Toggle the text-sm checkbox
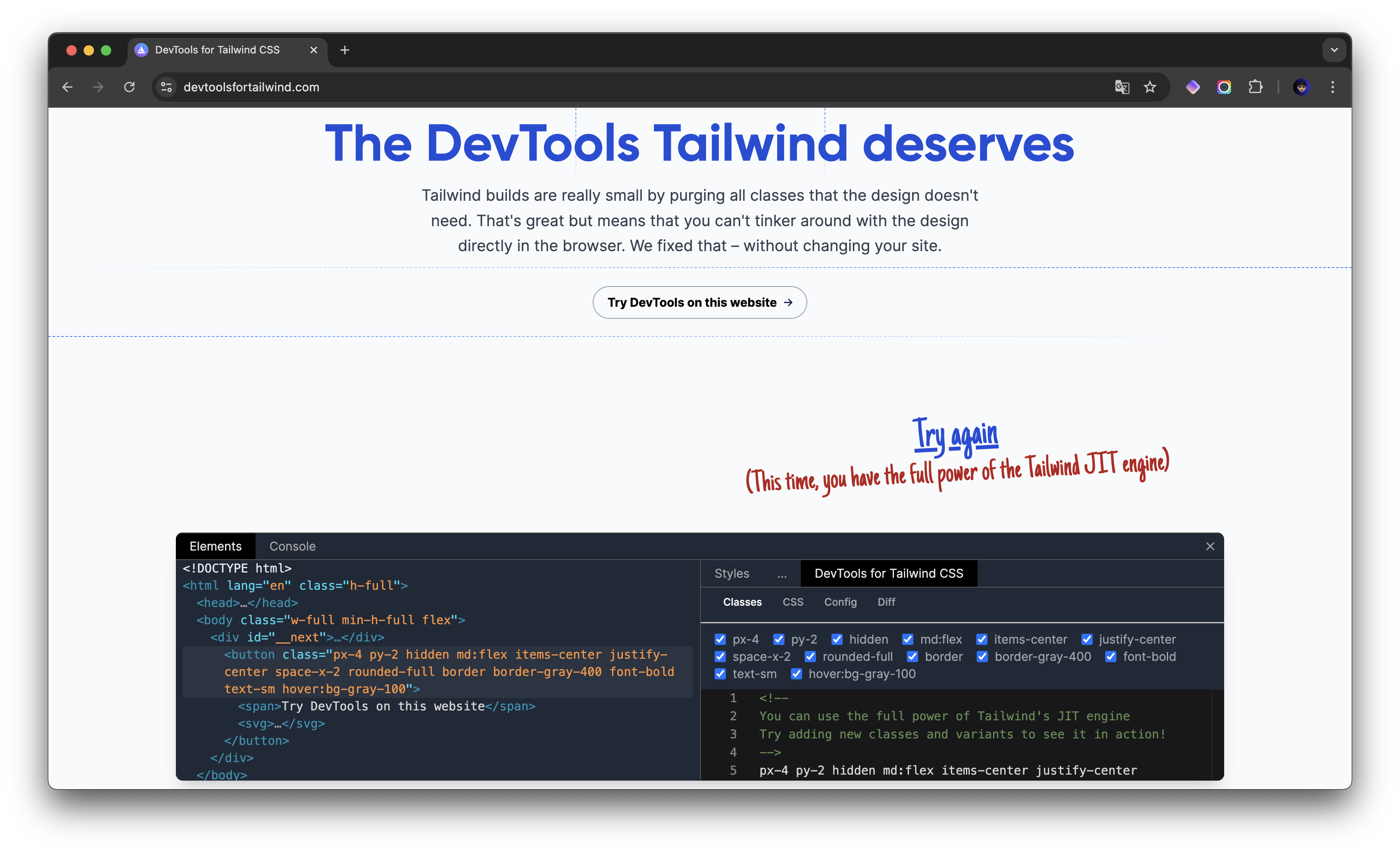The height and width of the screenshot is (853, 1400). click(x=720, y=673)
